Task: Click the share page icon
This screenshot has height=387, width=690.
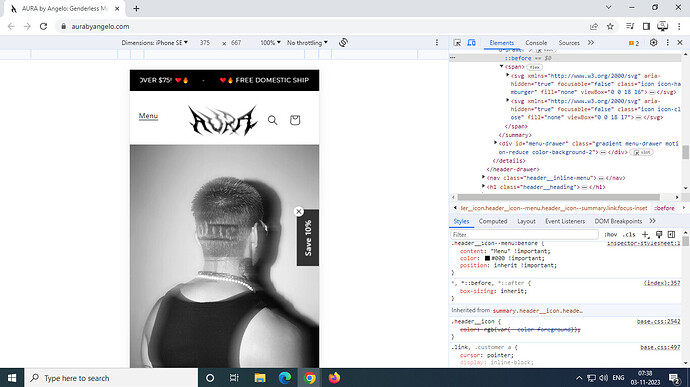Action: click(594, 26)
